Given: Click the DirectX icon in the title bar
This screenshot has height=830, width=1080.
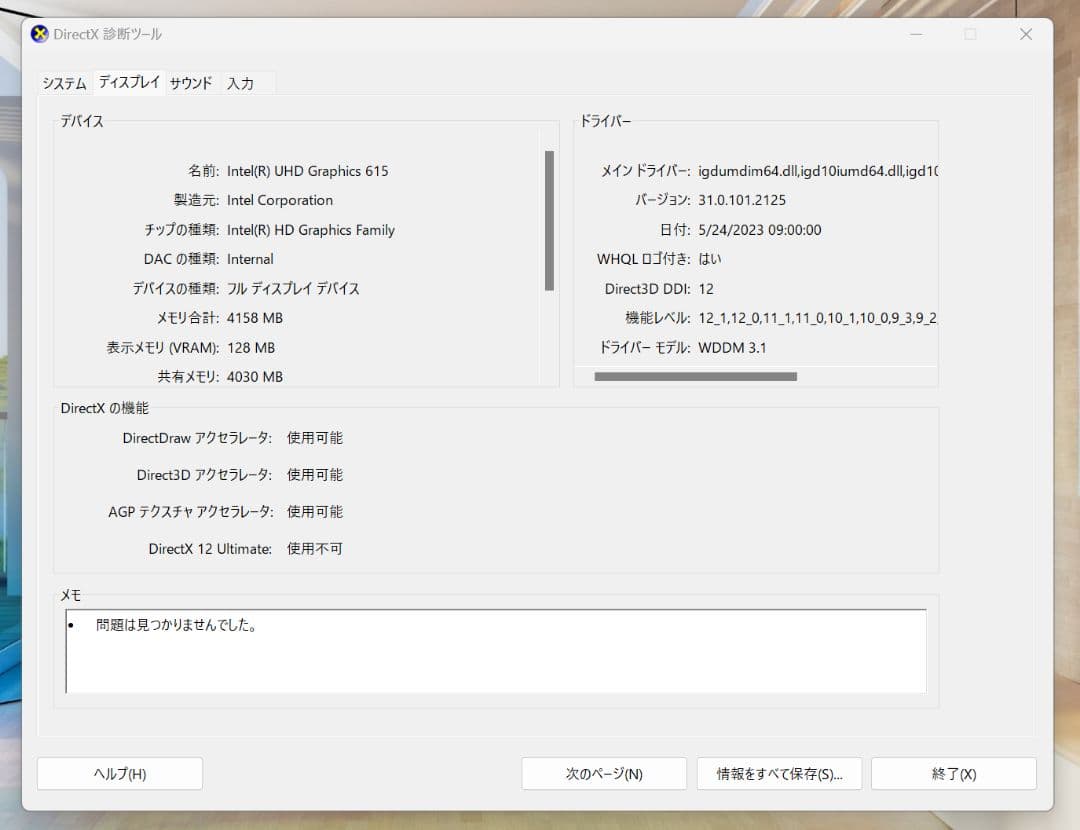Looking at the screenshot, I should click(40, 33).
